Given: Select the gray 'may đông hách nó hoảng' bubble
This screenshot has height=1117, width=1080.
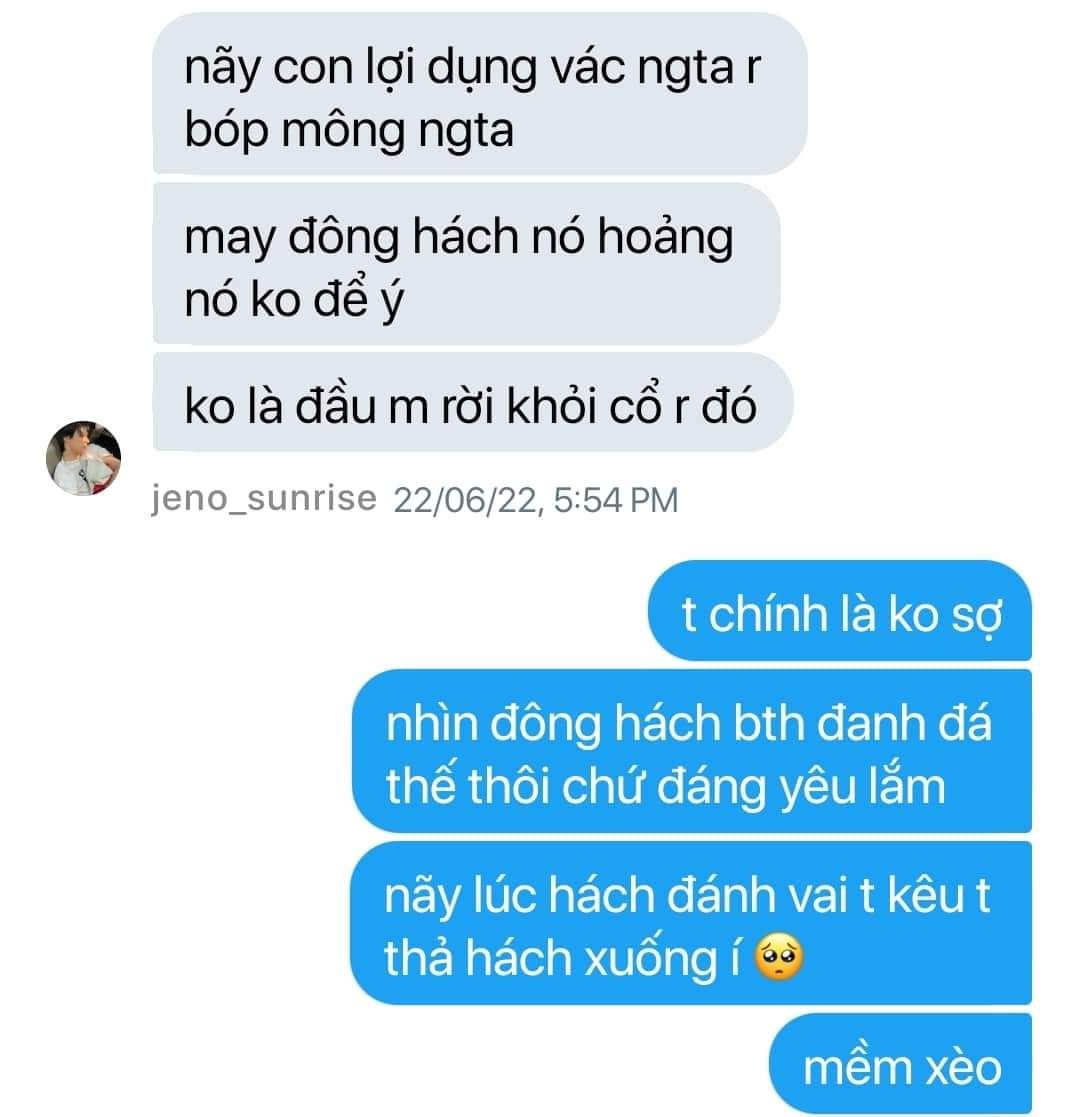Looking at the screenshot, I should (467, 264).
